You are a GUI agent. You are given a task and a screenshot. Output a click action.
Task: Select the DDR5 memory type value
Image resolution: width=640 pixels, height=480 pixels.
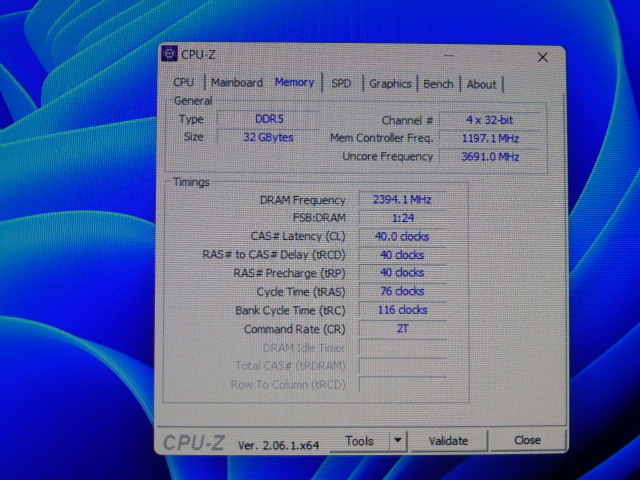pyautogui.click(x=269, y=119)
